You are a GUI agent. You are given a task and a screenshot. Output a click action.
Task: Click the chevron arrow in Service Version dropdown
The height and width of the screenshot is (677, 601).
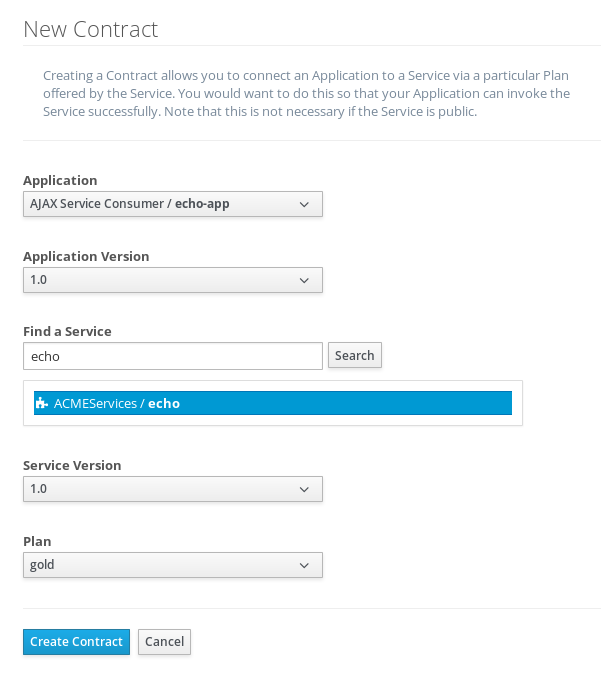[304, 489]
